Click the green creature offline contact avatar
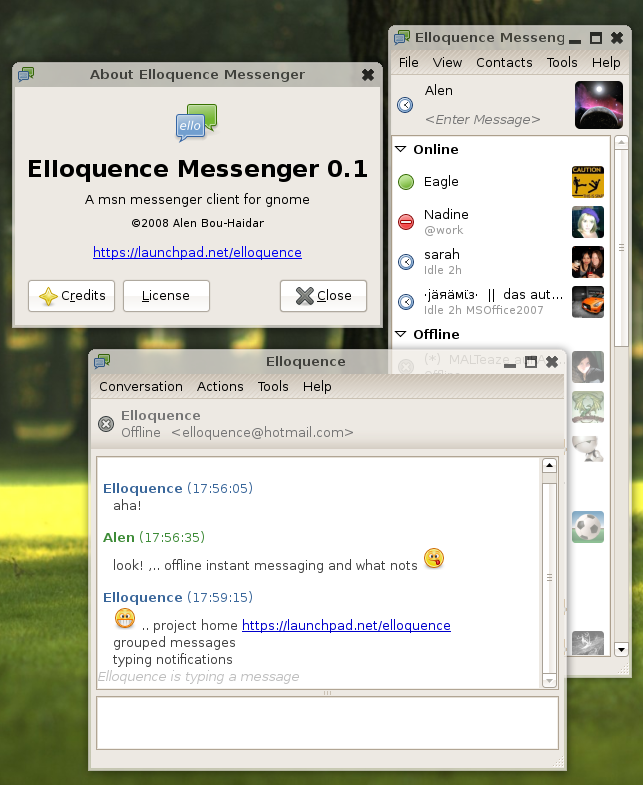 coord(588,407)
